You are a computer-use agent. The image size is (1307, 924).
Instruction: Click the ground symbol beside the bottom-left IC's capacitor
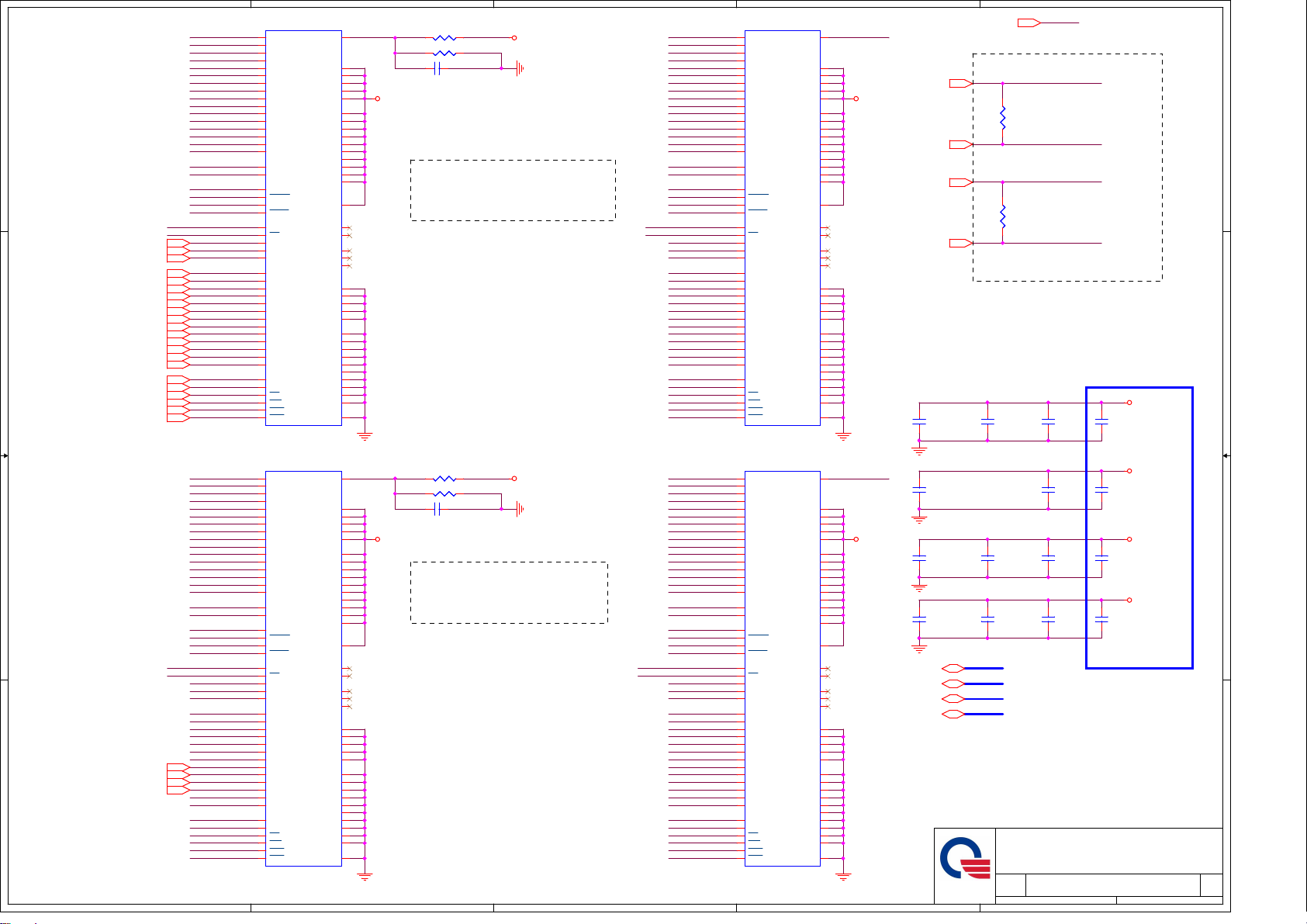[520, 509]
